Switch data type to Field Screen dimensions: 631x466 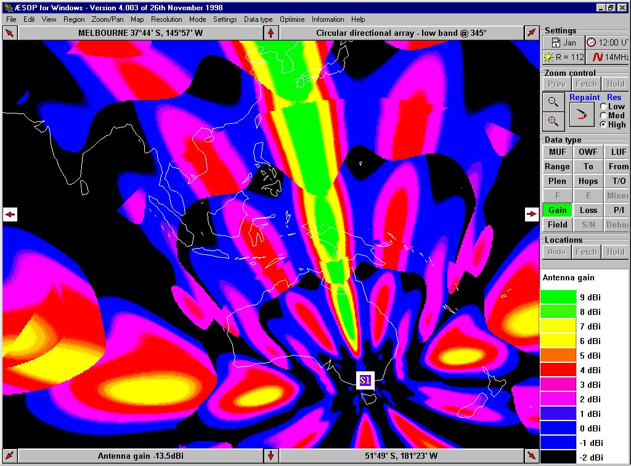[557, 225]
